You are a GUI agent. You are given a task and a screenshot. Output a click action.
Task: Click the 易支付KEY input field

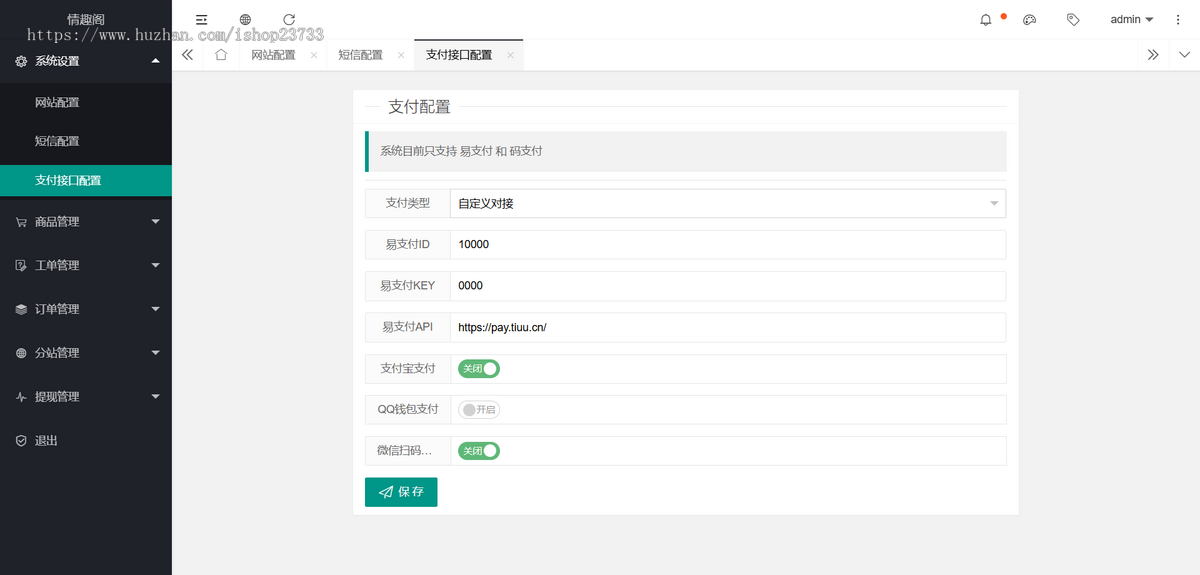[x=728, y=285]
